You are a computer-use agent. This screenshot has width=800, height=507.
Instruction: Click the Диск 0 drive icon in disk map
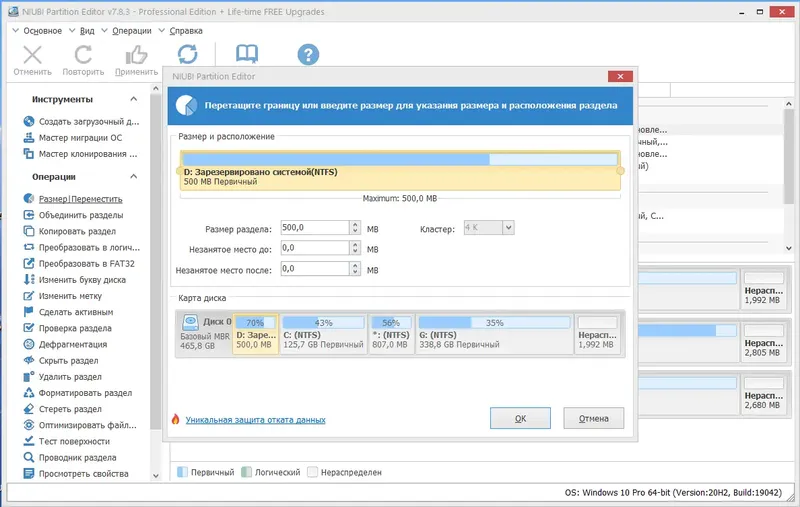(x=190, y=322)
